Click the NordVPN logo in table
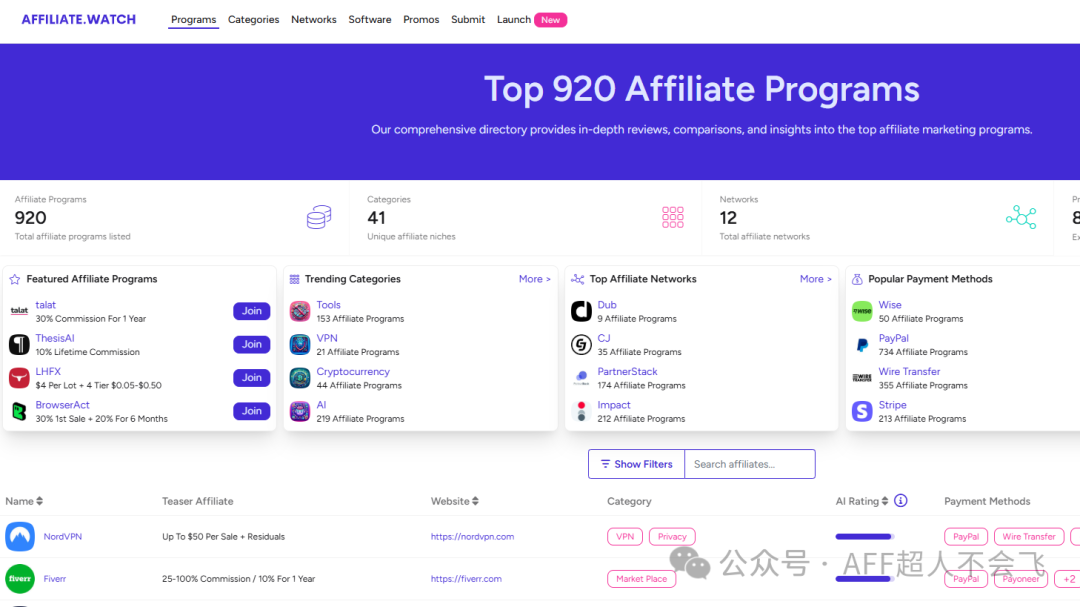Screen dimensions: 1080x607 20,537
